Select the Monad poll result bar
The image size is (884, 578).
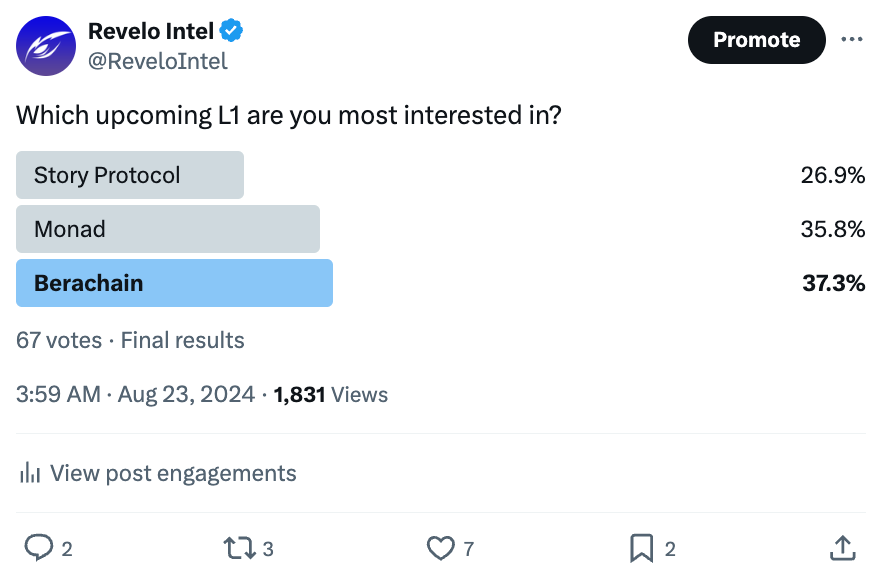click(x=168, y=229)
